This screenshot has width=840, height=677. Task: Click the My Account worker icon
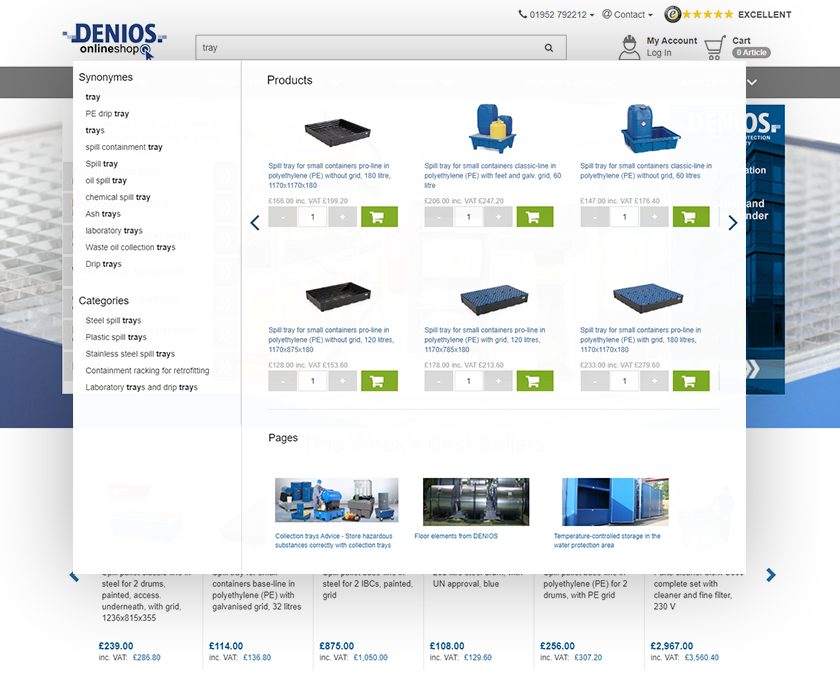(x=629, y=48)
